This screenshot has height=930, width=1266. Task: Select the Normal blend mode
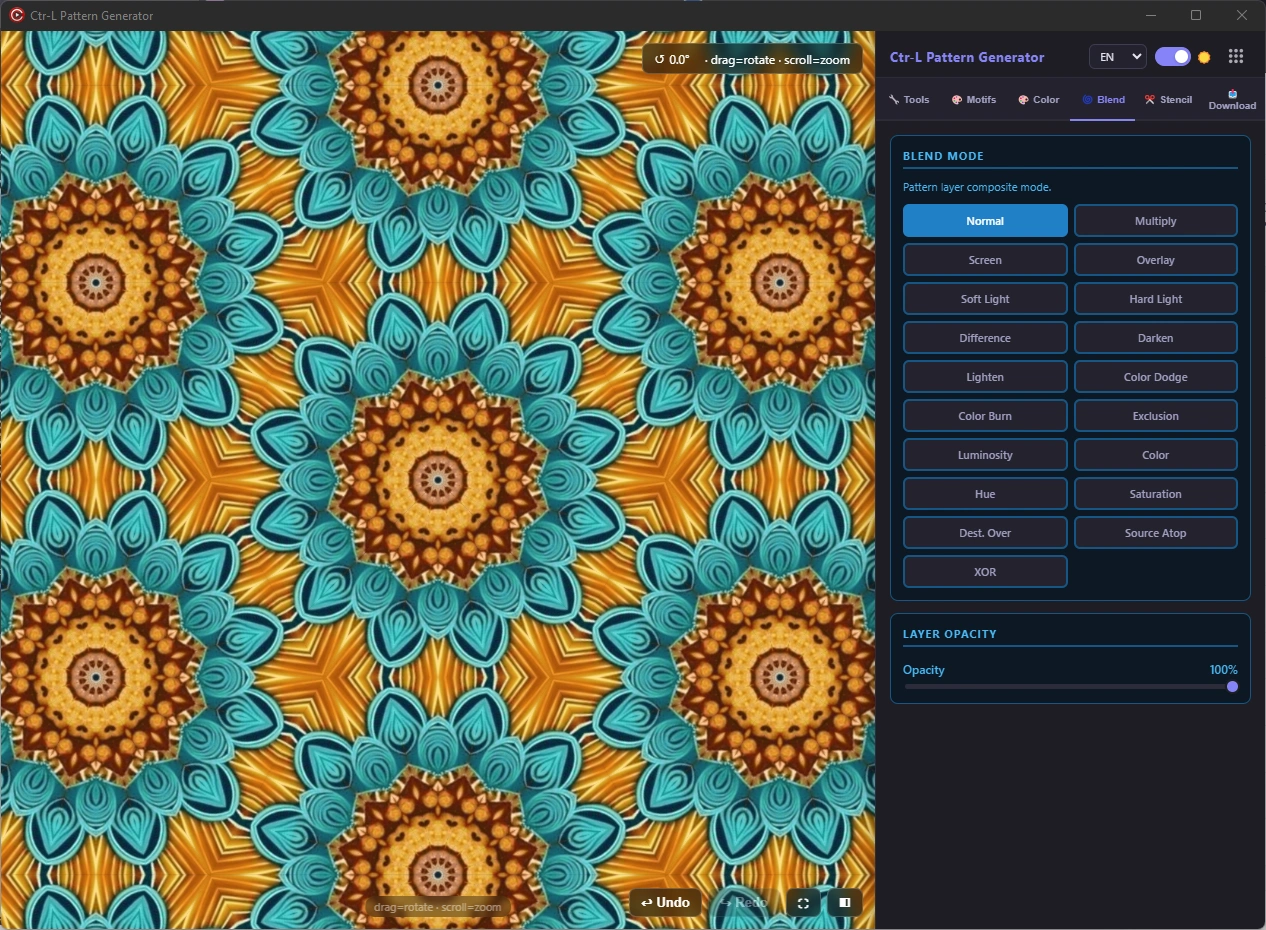coord(985,221)
